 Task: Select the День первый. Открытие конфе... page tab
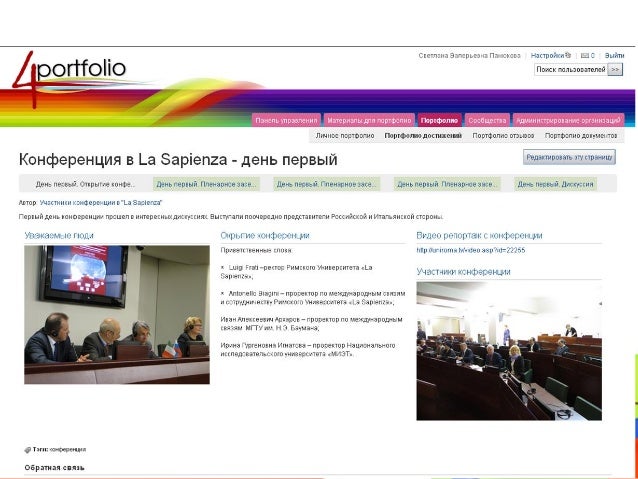click(85, 184)
